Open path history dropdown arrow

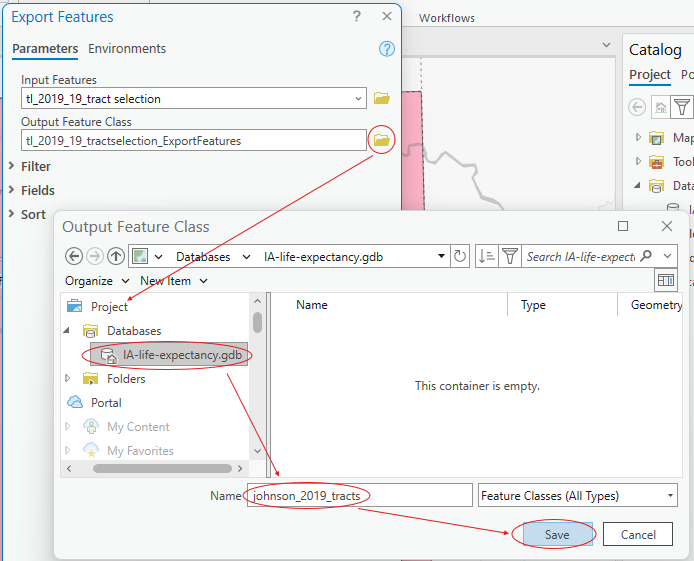click(x=441, y=256)
